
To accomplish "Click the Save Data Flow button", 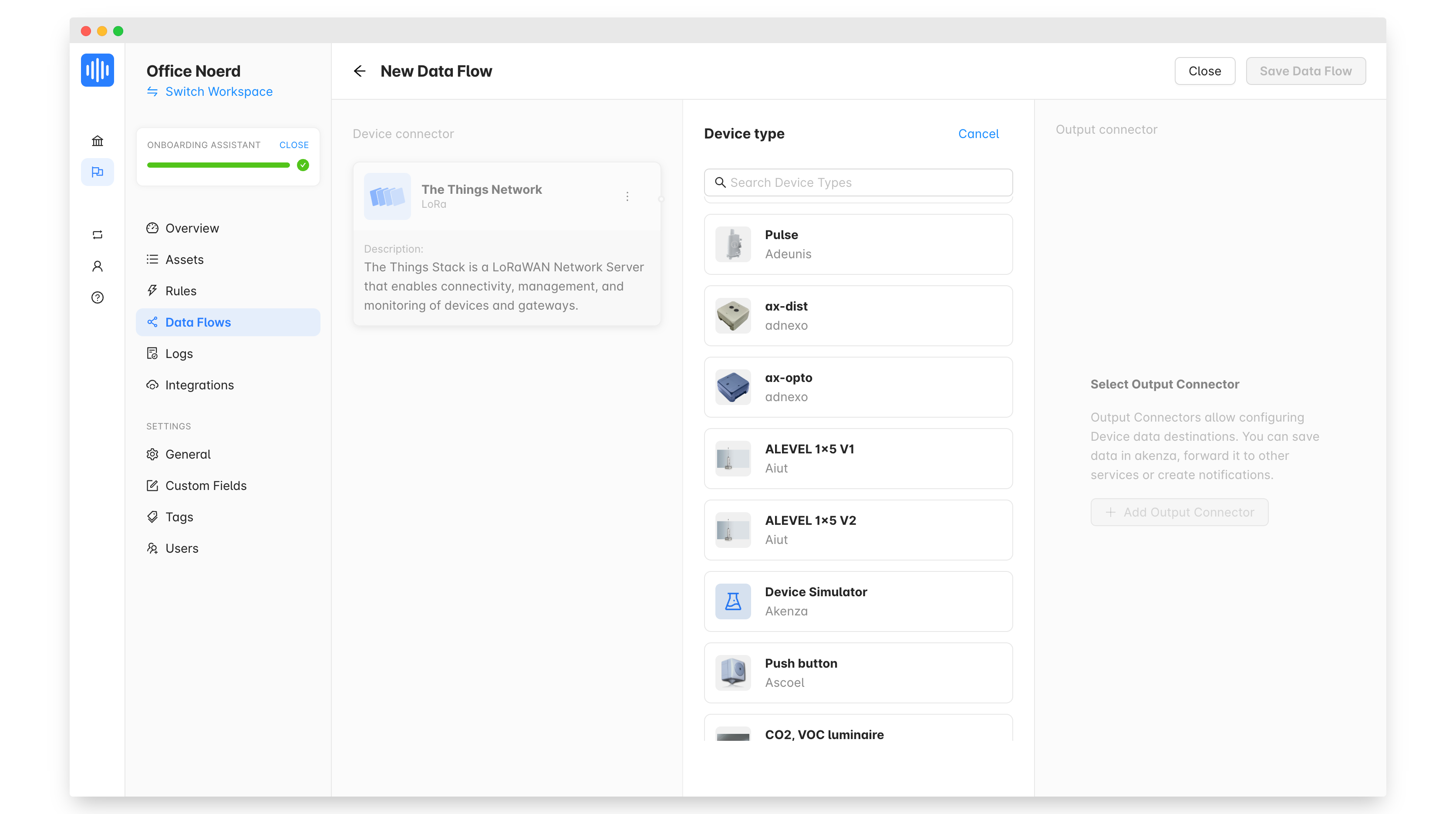I will coord(1306,71).
